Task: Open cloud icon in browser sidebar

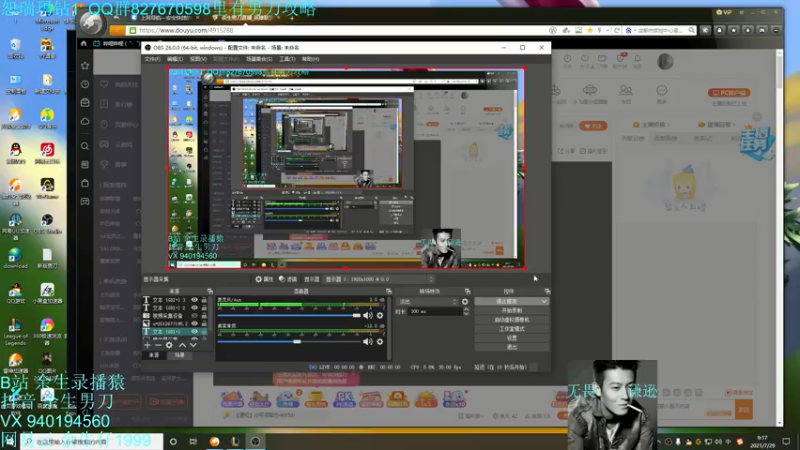Action: [85, 121]
